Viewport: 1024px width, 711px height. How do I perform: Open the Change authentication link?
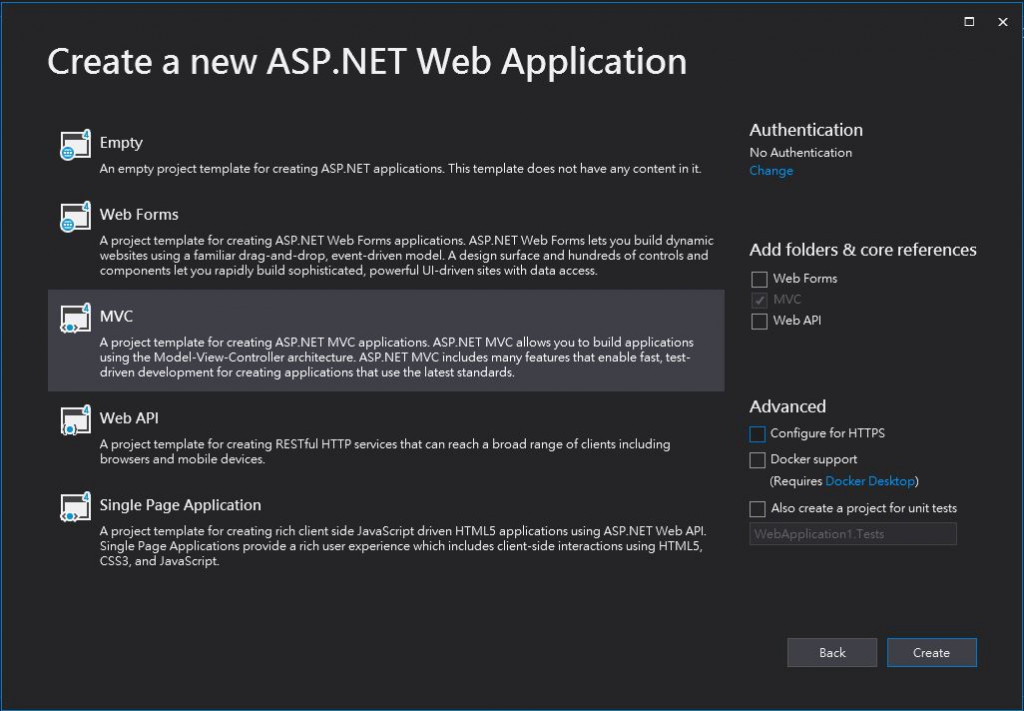tap(771, 171)
